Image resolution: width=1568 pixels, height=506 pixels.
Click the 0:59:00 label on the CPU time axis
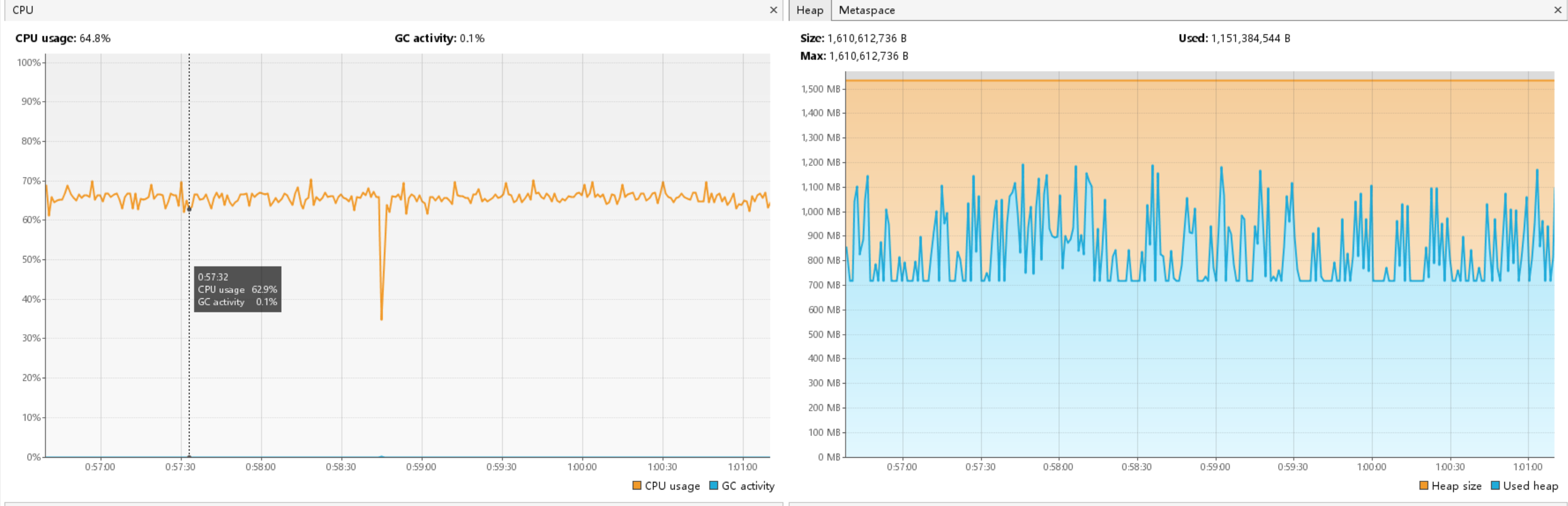[x=421, y=467]
